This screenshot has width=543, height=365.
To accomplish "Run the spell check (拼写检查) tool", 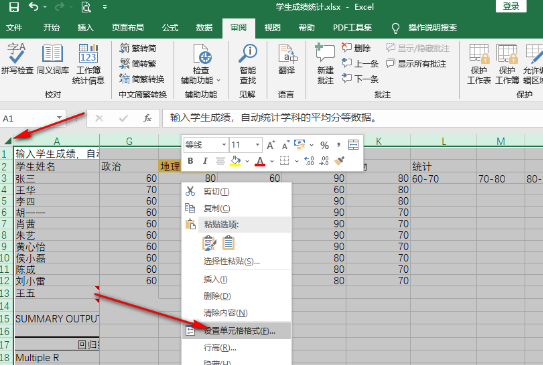I will (17, 59).
